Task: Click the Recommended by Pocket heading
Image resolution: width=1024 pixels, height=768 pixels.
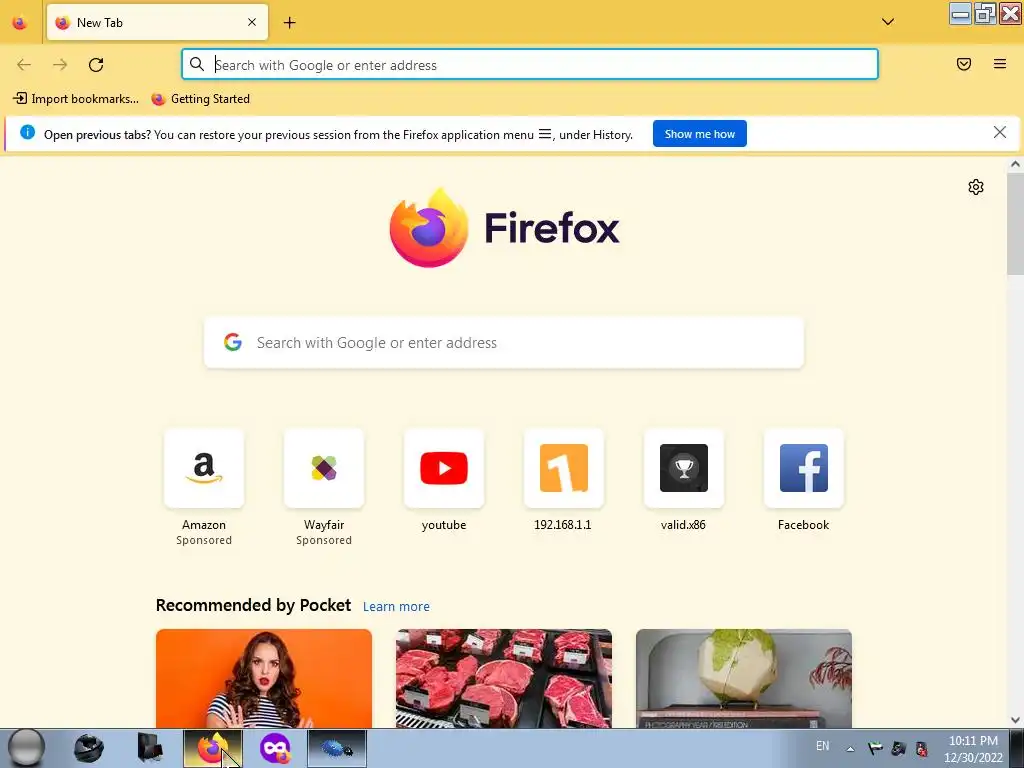Action: 253,605
